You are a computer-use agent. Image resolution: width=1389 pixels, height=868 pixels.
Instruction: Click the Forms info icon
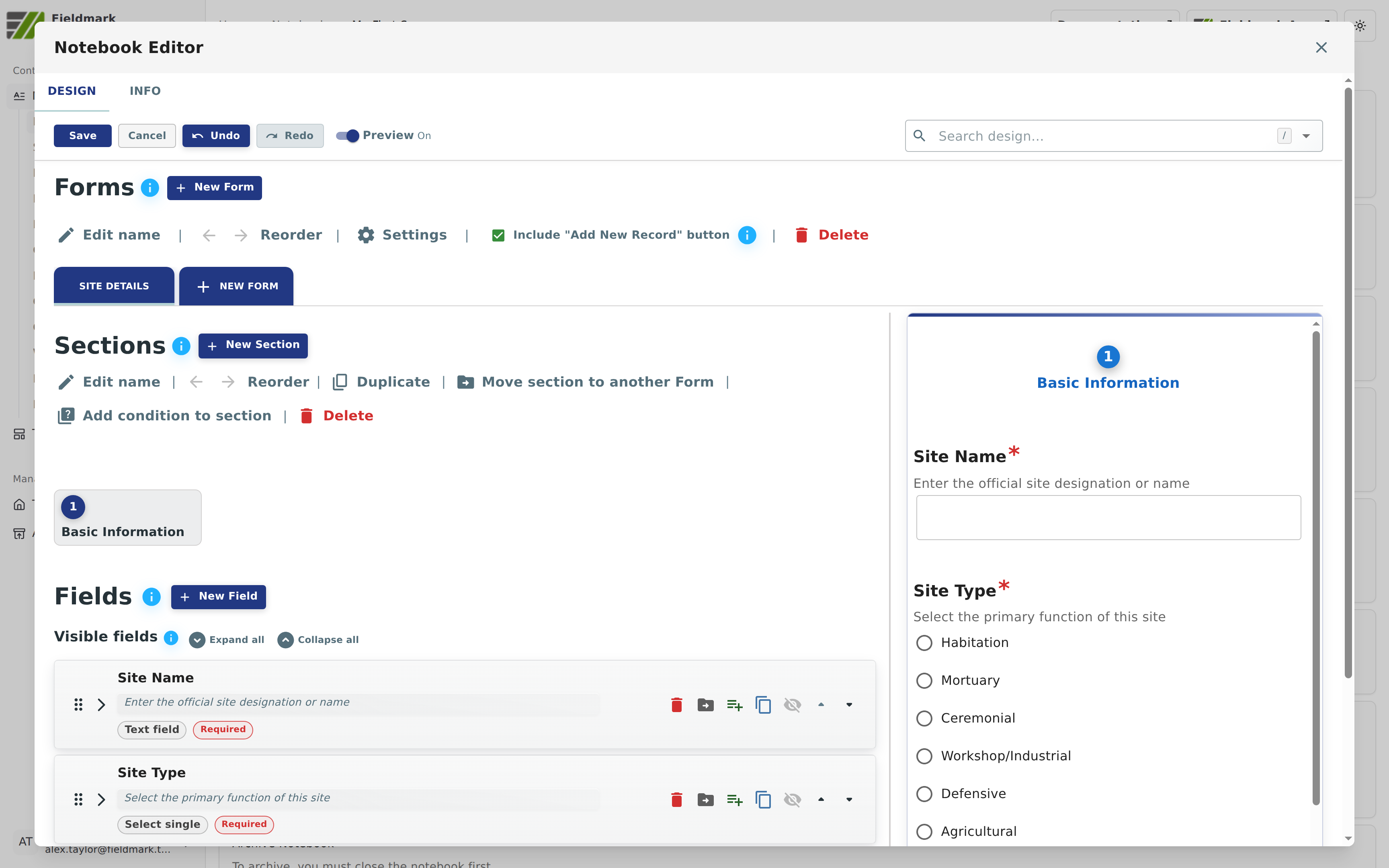(x=150, y=188)
